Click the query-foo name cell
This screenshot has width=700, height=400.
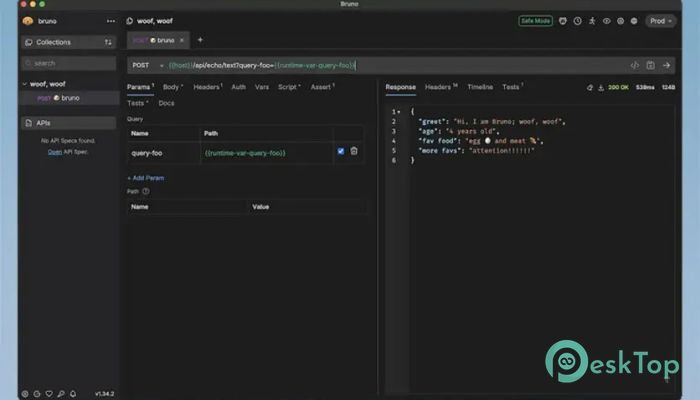164,153
